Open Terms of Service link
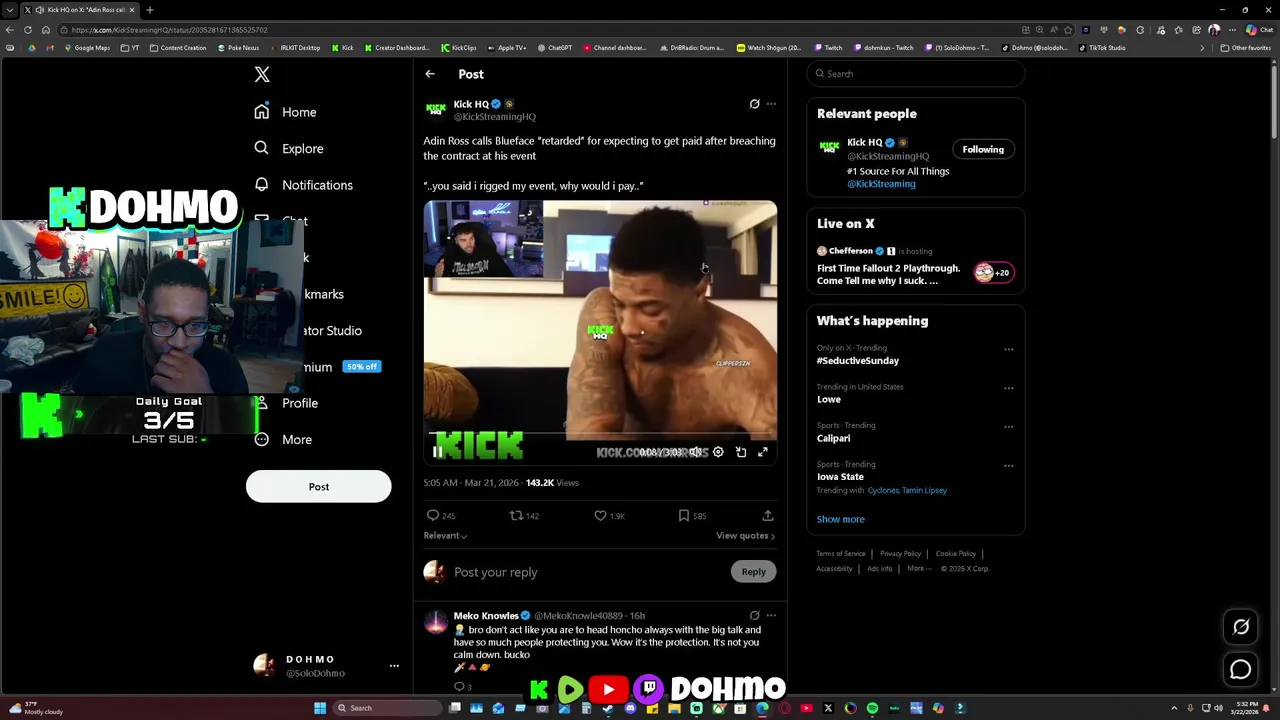 (841, 554)
